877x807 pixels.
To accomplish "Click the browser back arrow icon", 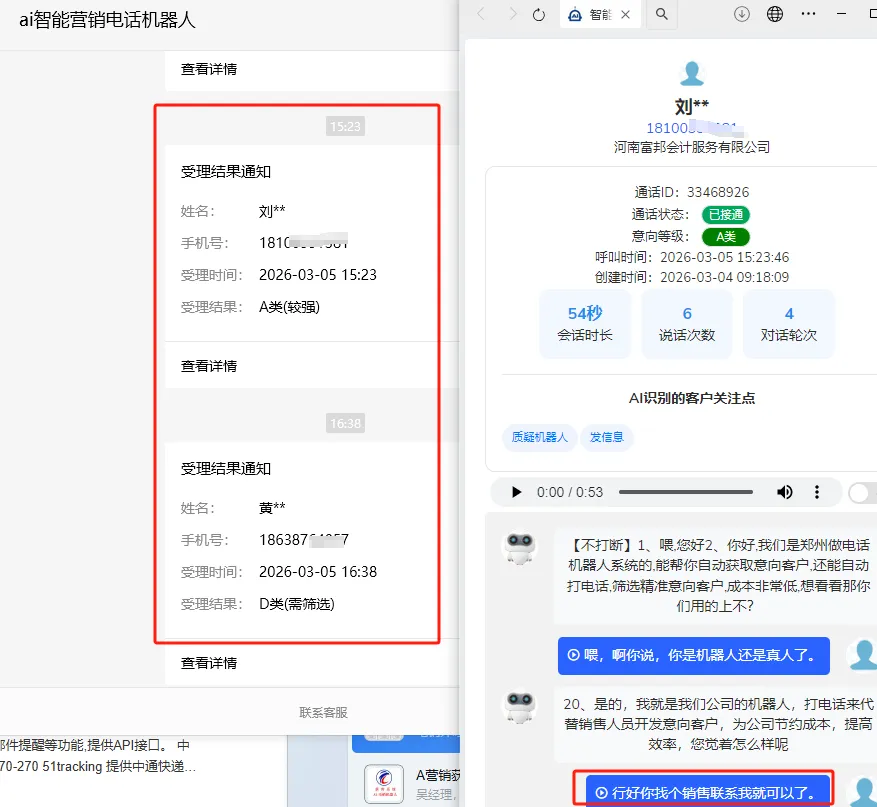I will point(480,14).
